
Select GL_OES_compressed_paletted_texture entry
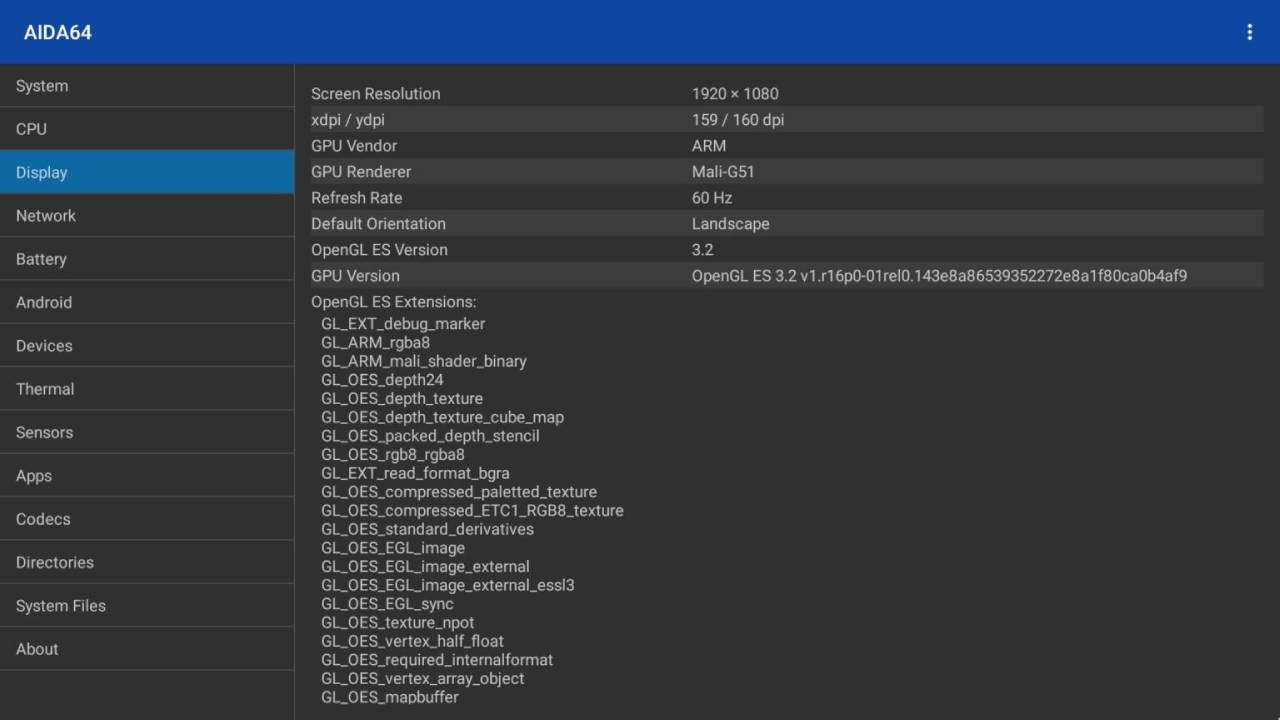tap(459, 492)
